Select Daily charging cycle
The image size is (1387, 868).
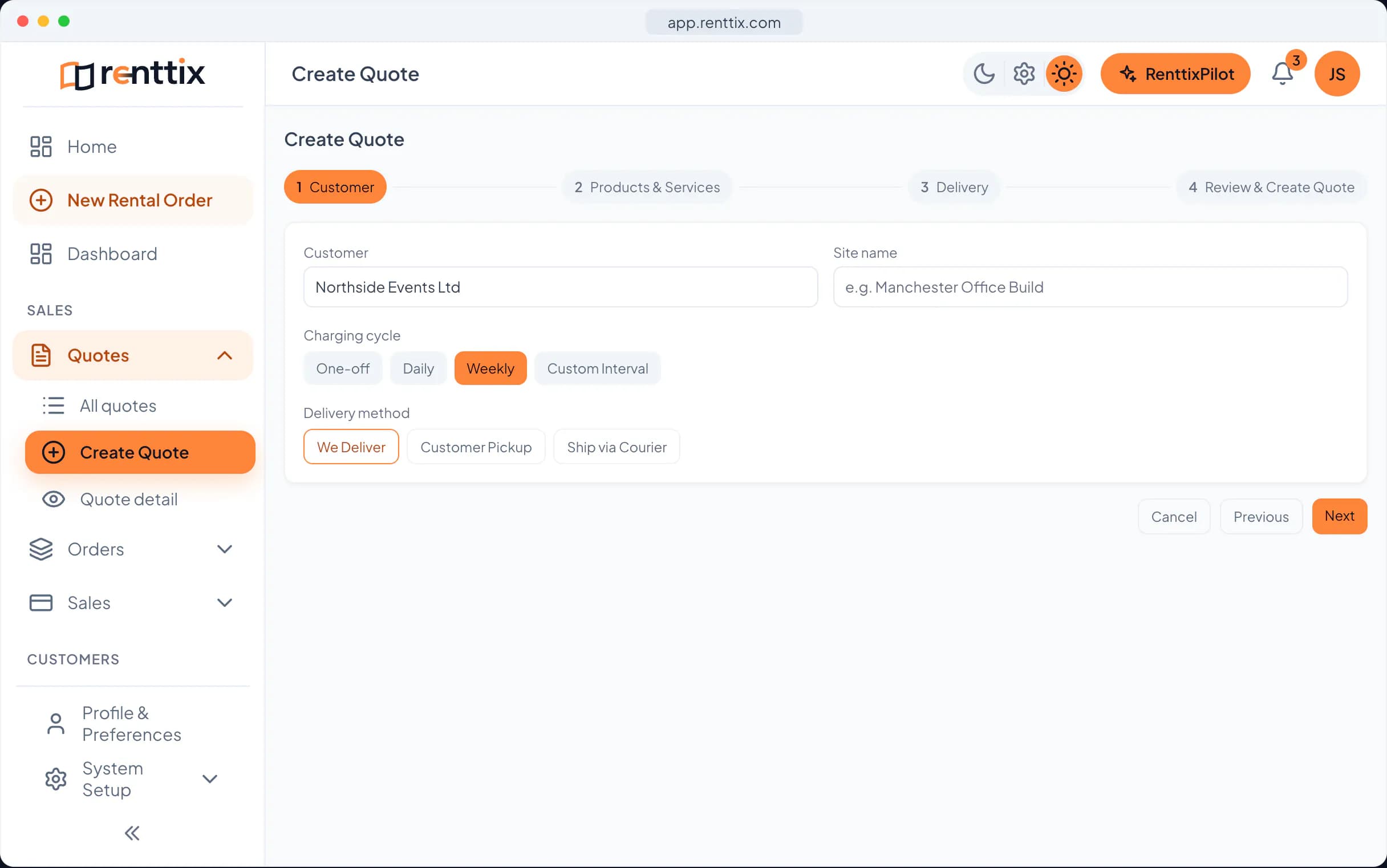coord(419,368)
